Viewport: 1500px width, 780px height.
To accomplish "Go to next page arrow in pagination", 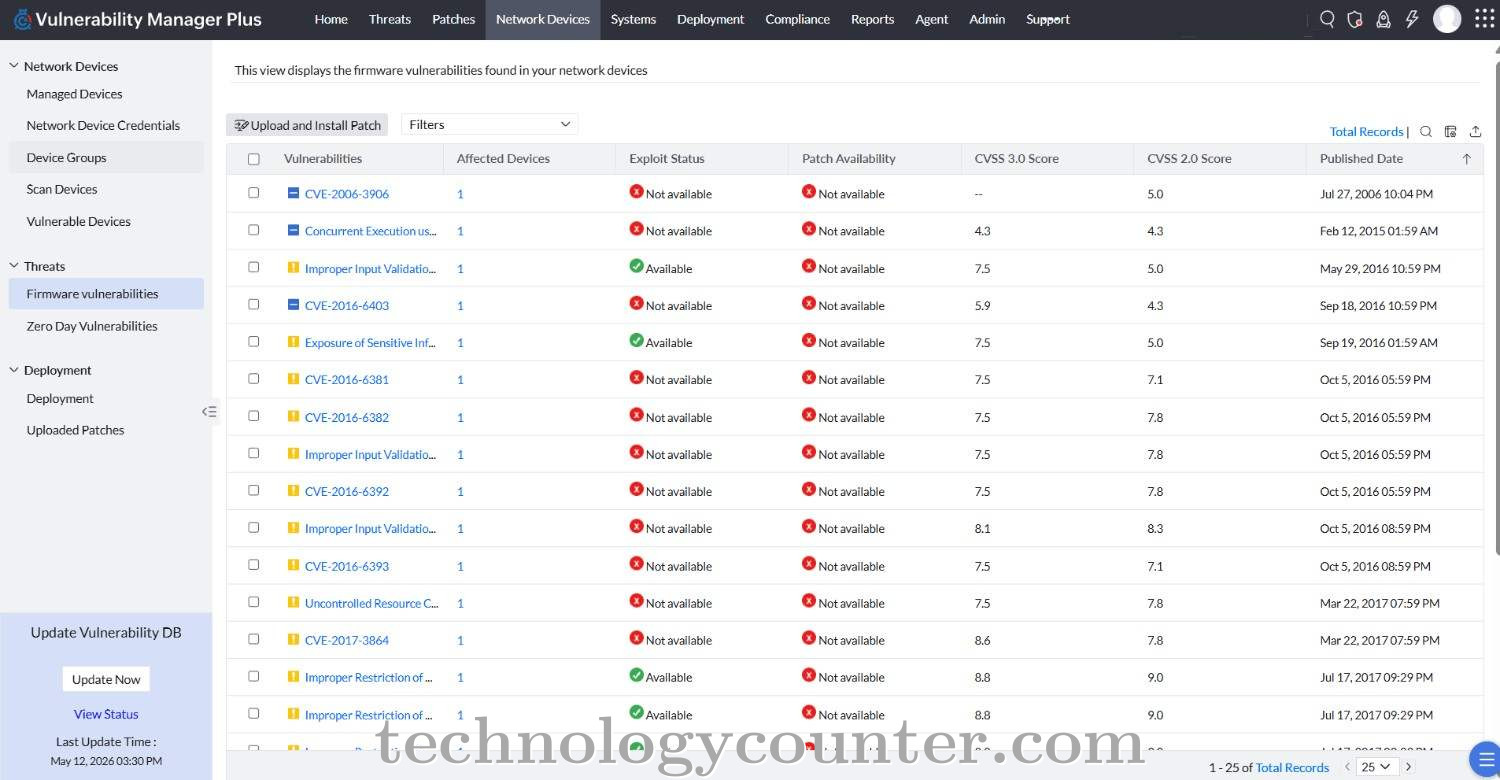I will coord(1409,767).
